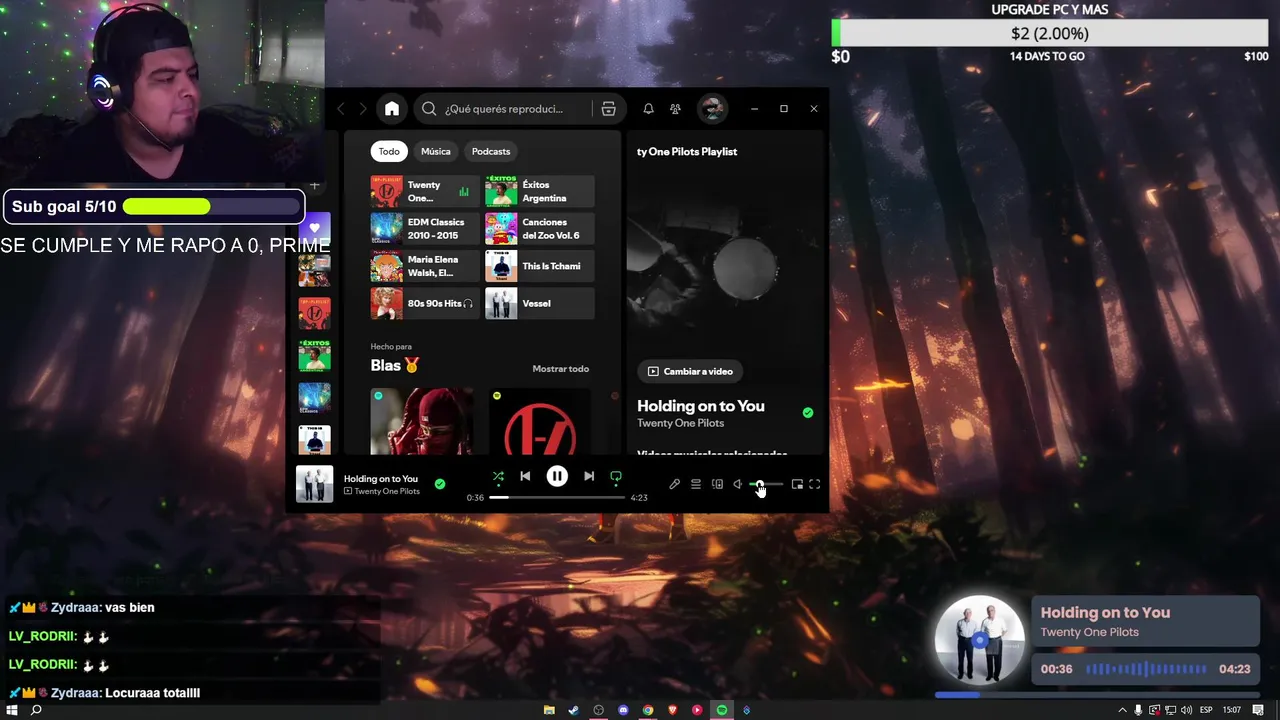Open the miniplayer icon
Image resolution: width=1280 pixels, height=720 pixels.
point(797,484)
